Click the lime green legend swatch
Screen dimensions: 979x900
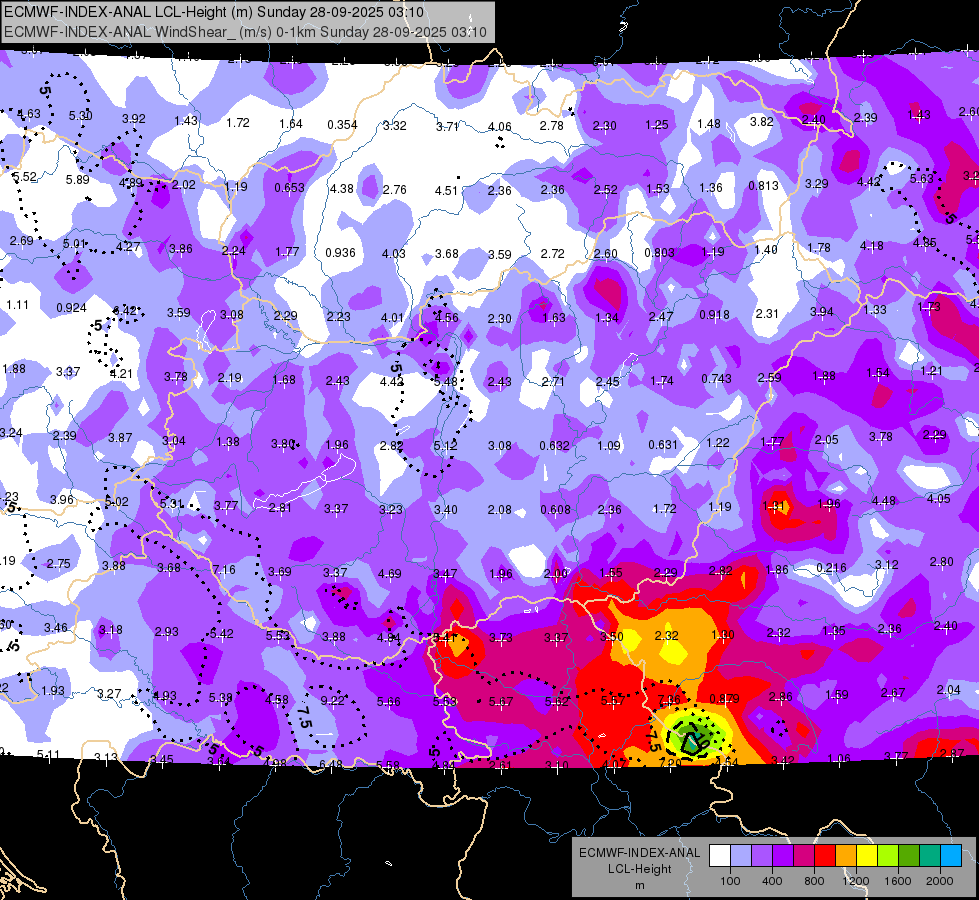pyautogui.click(x=887, y=856)
